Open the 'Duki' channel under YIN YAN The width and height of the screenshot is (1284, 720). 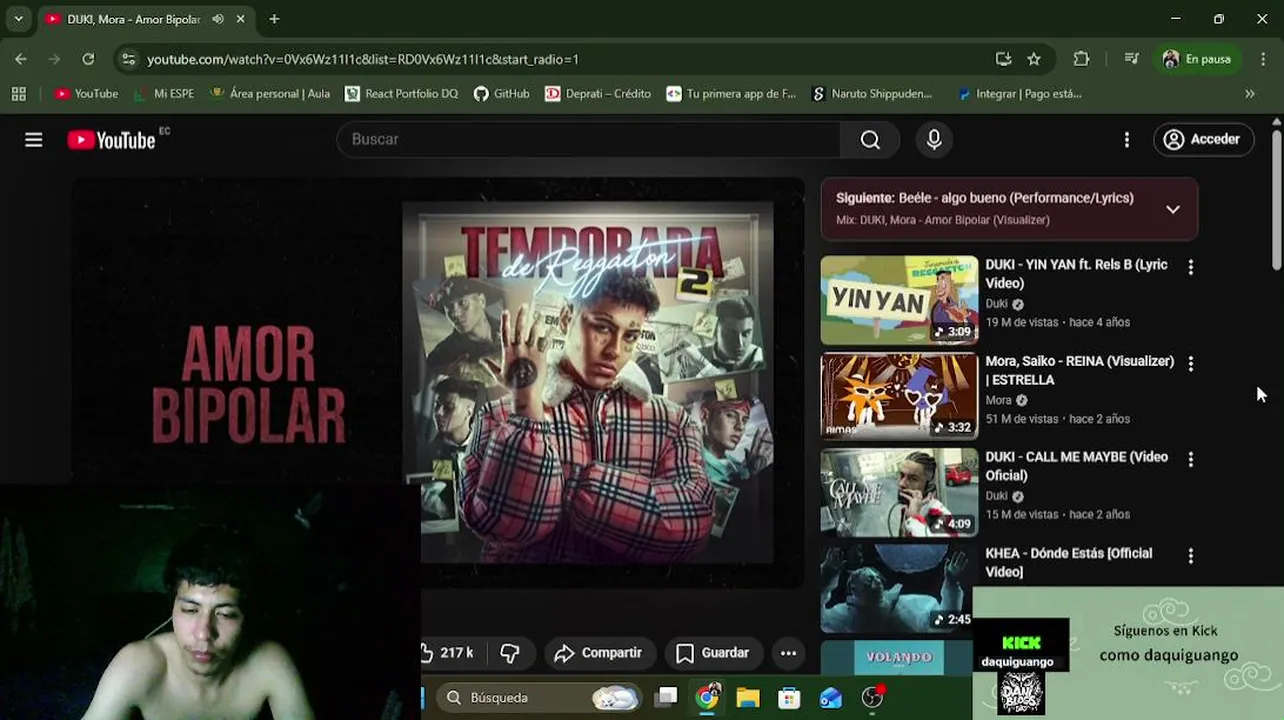click(997, 304)
